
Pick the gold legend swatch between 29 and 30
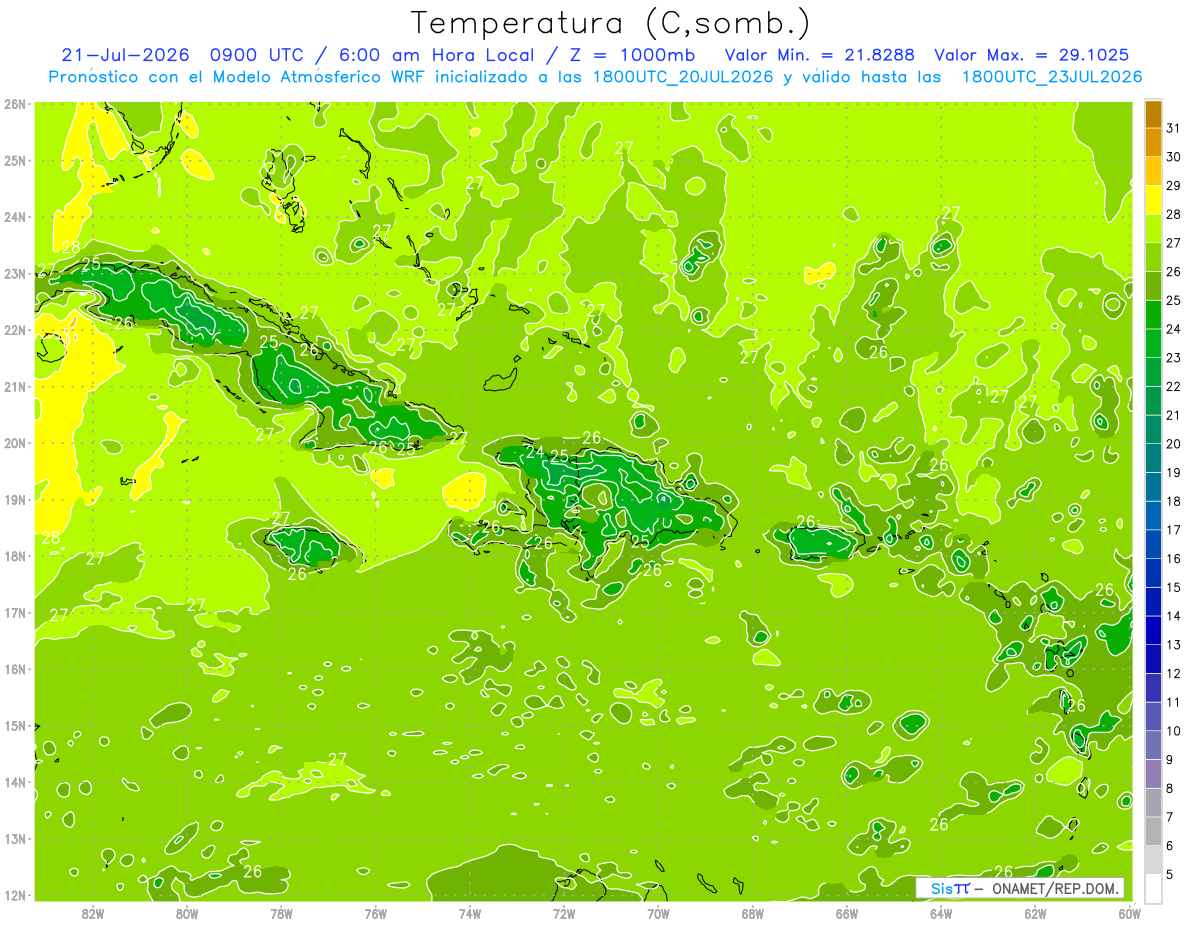[x=1153, y=171]
